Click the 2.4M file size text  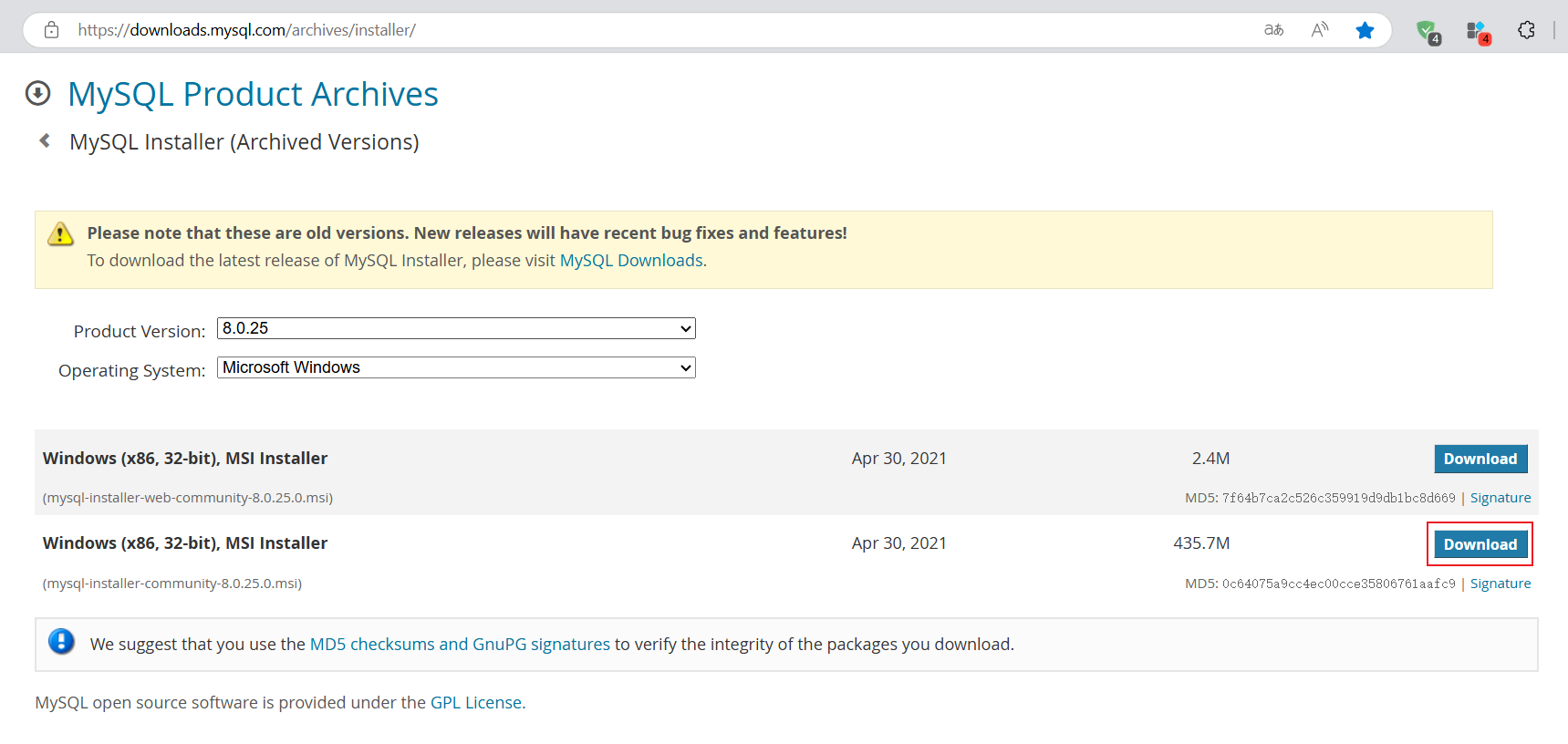tap(1211, 459)
